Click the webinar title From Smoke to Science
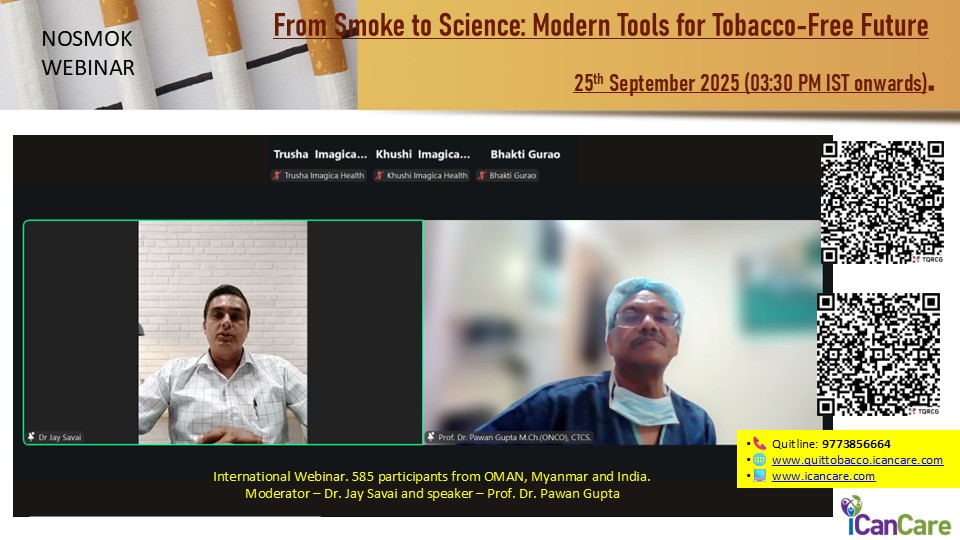 click(601, 26)
